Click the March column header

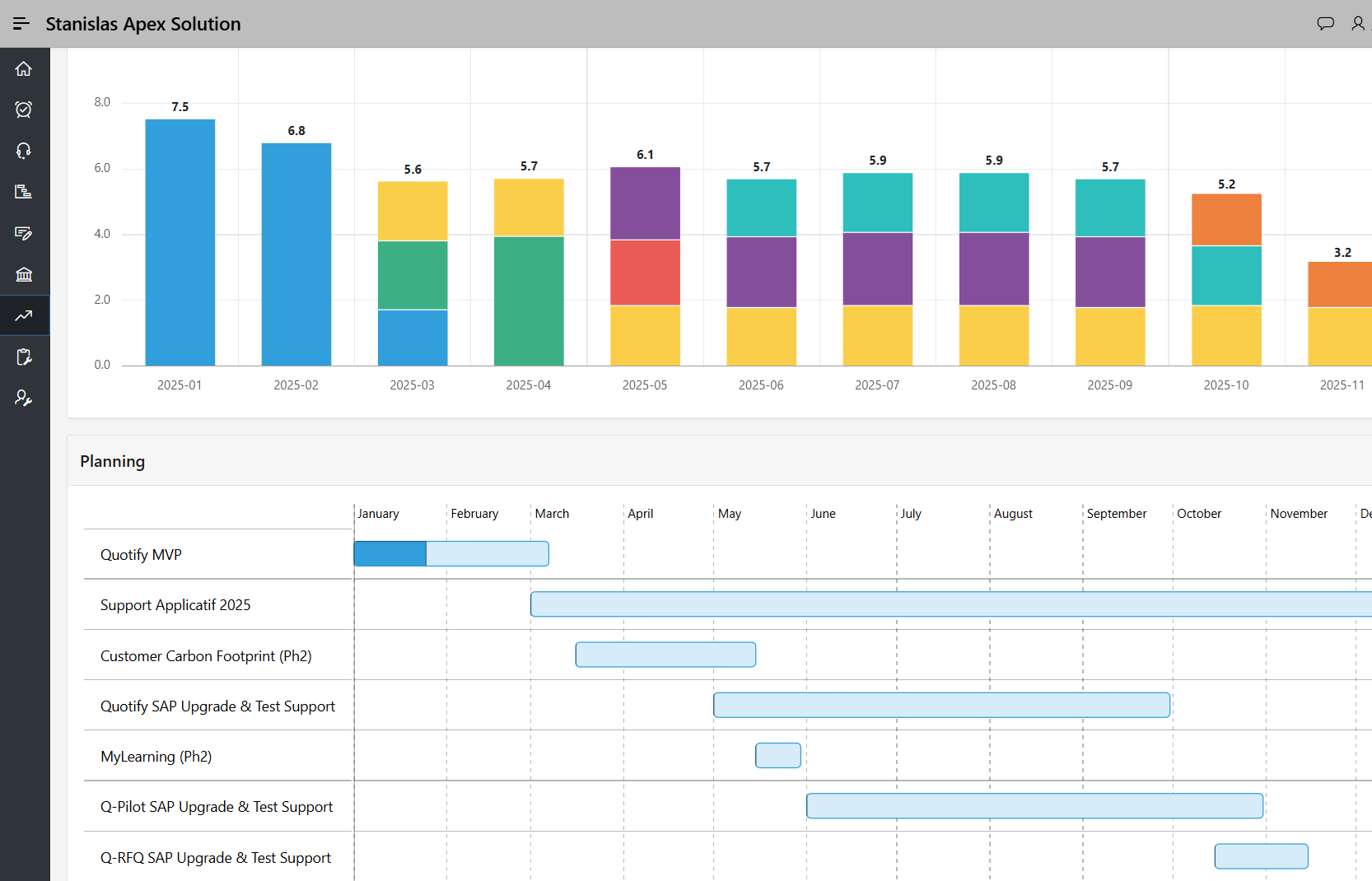[552, 514]
